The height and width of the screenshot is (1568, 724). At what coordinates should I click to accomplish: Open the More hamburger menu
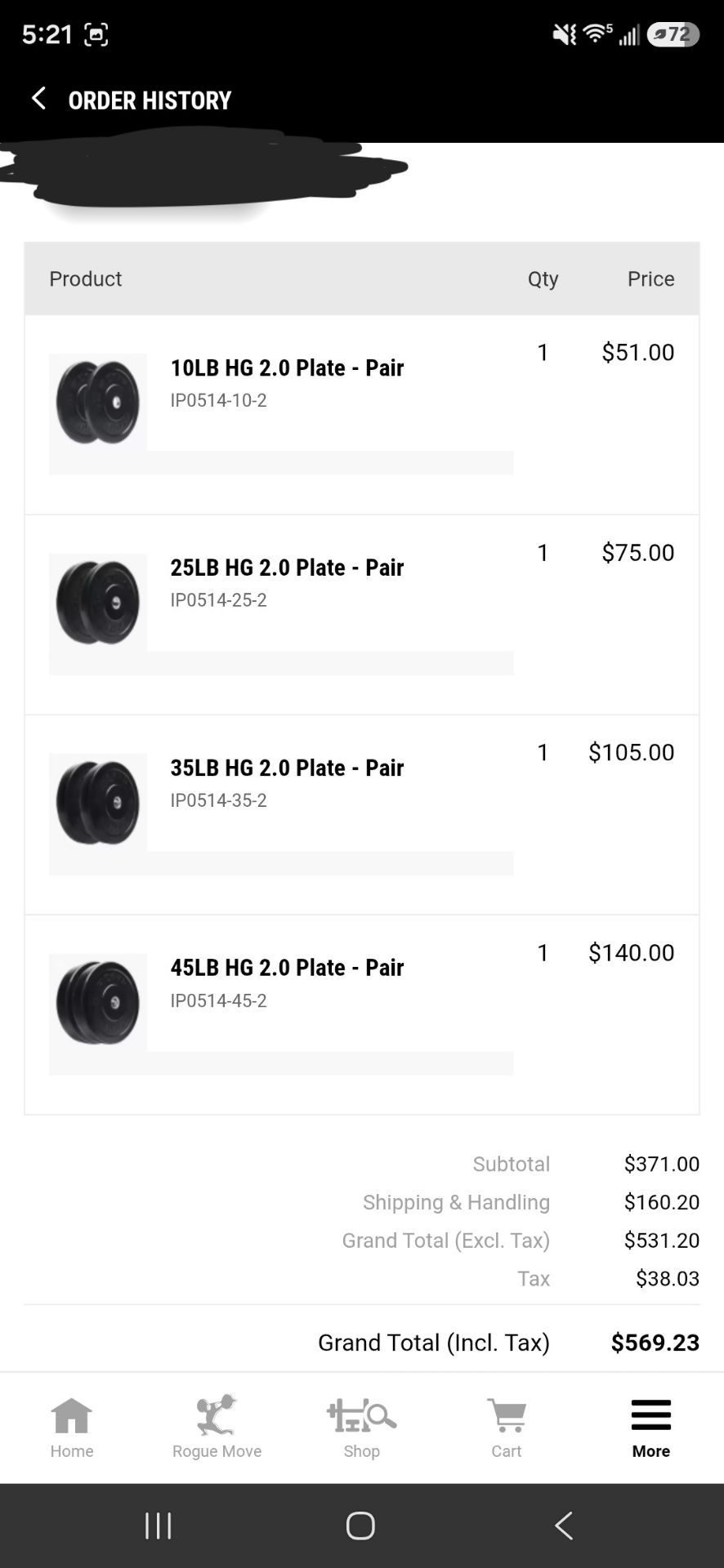[651, 1415]
